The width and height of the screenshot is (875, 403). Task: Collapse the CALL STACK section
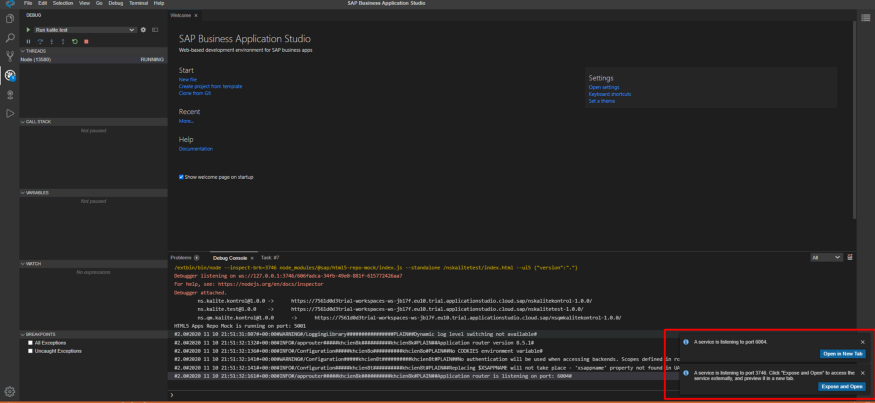[93, 121]
